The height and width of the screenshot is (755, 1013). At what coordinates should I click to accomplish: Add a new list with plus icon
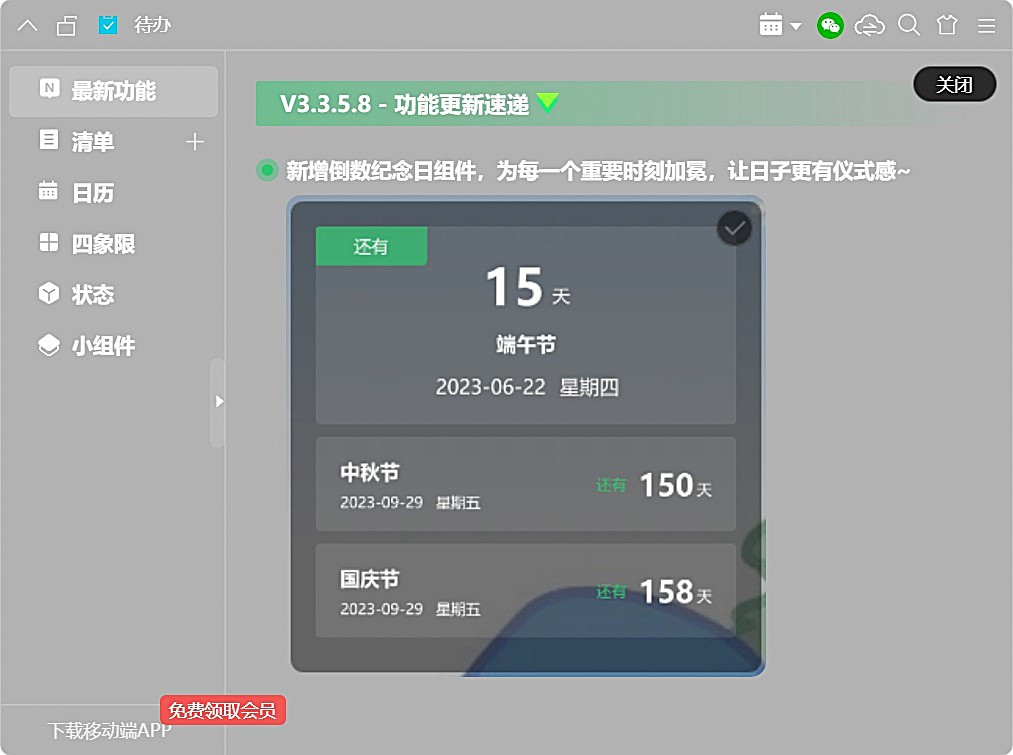[195, 142]
